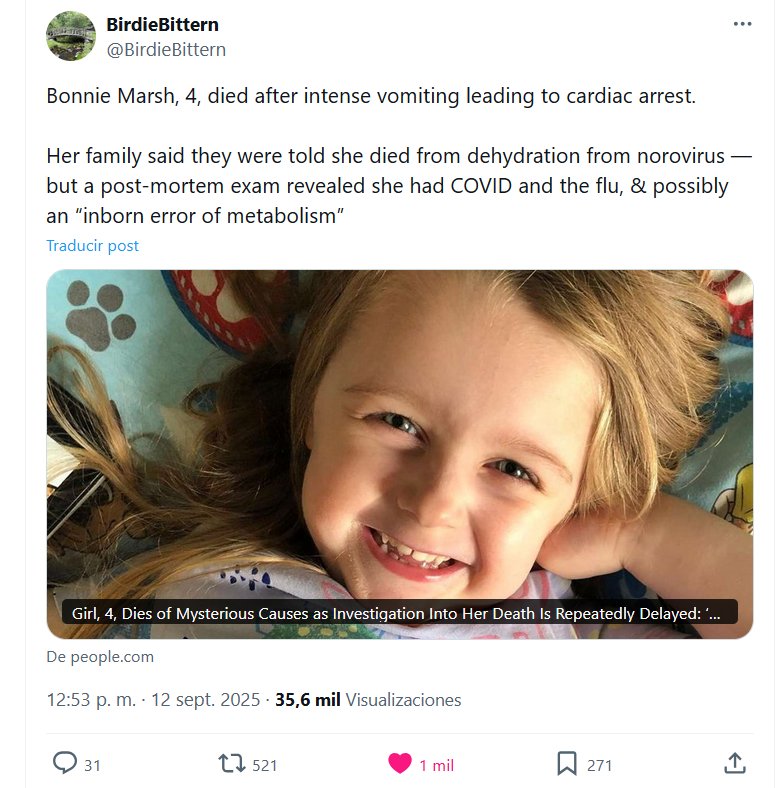The width and height of the screenshot is (778, 788).
Task: Click the repost arrows icon
Action: tap(232, 764)
